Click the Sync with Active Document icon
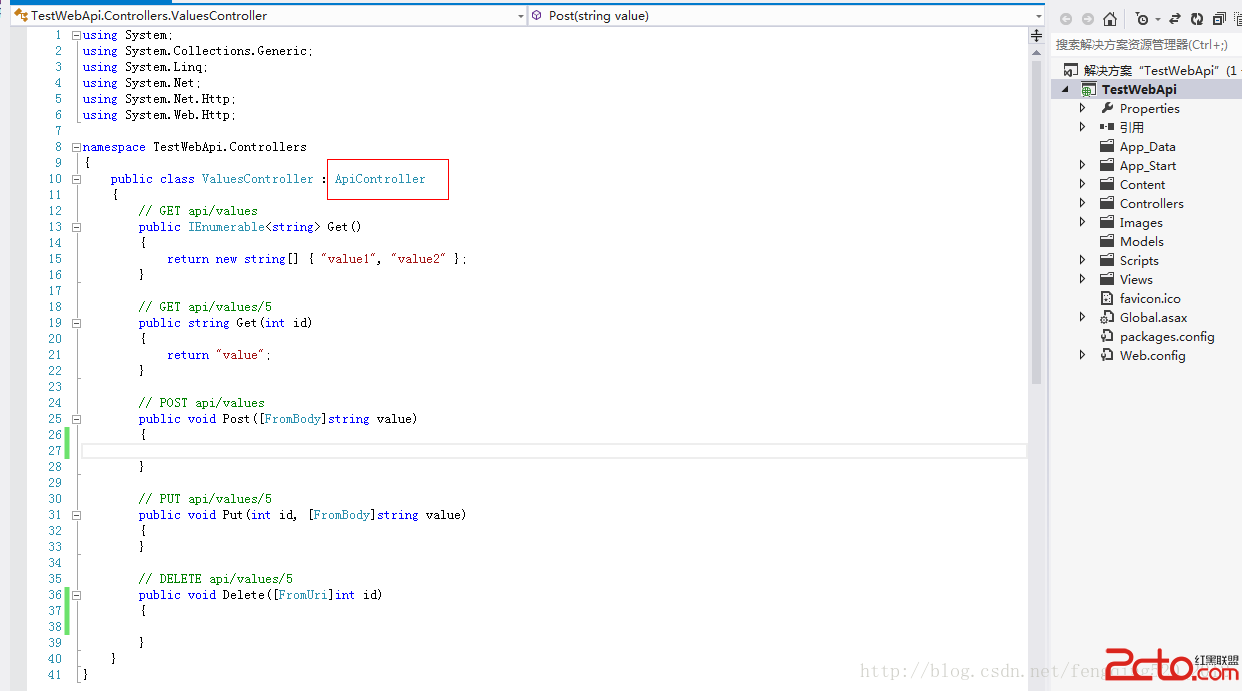1242x691 pixels. [x=1176, y=19]
